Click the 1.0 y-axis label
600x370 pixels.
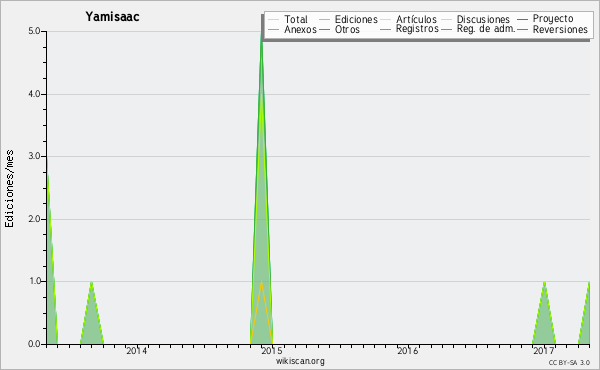pyautogui.click(x=34, y=282)
